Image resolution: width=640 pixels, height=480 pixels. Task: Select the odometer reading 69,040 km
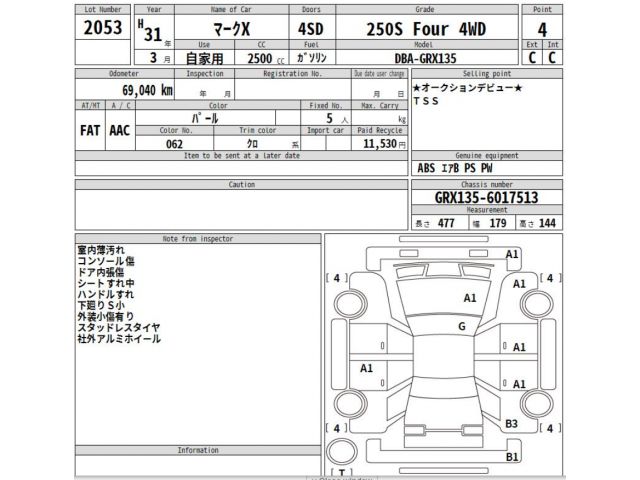(x=147, y=90)
